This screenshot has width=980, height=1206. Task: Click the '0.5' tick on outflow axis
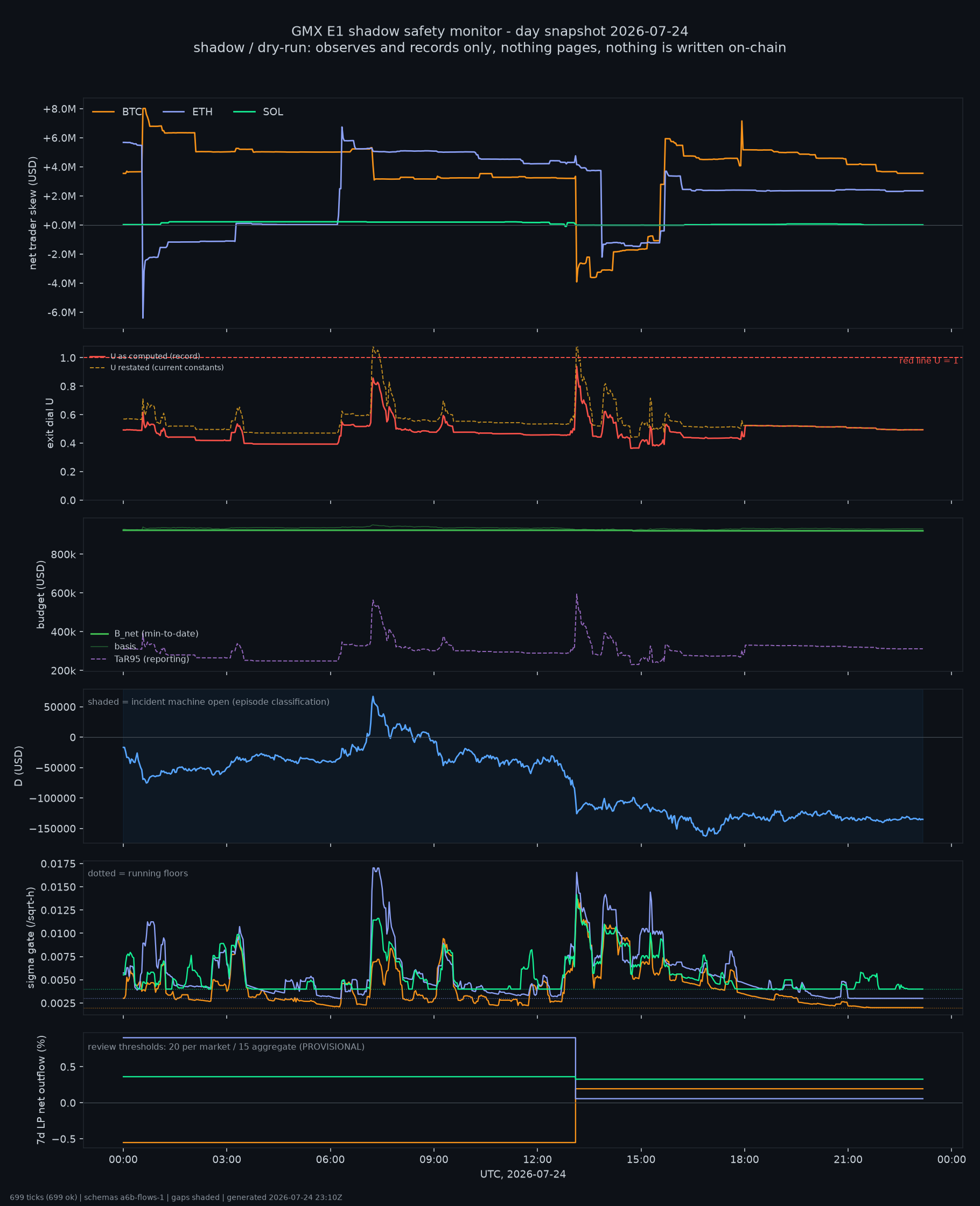click(x=68, y=1068)
